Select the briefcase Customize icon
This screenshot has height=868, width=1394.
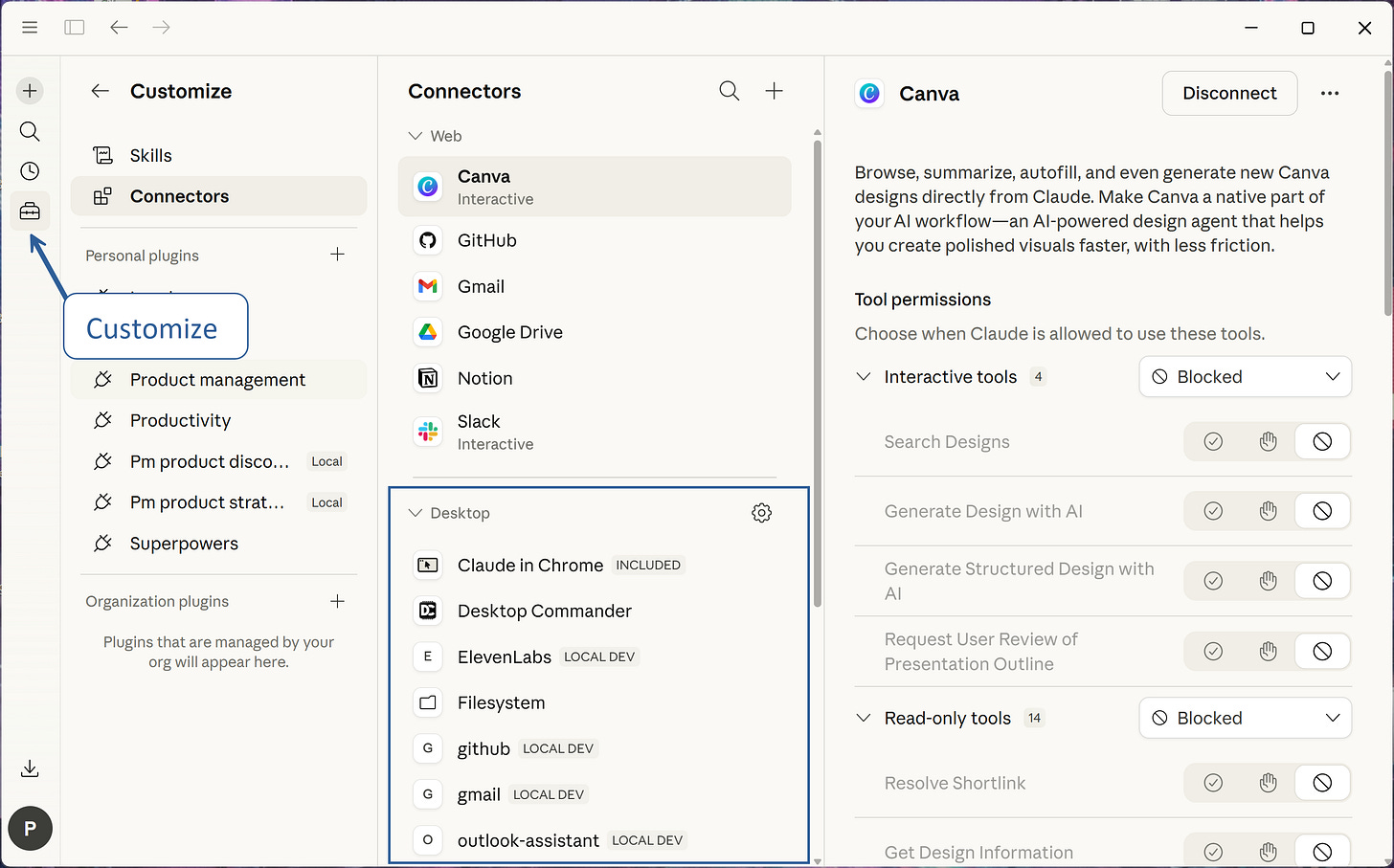tap(30, 211)
